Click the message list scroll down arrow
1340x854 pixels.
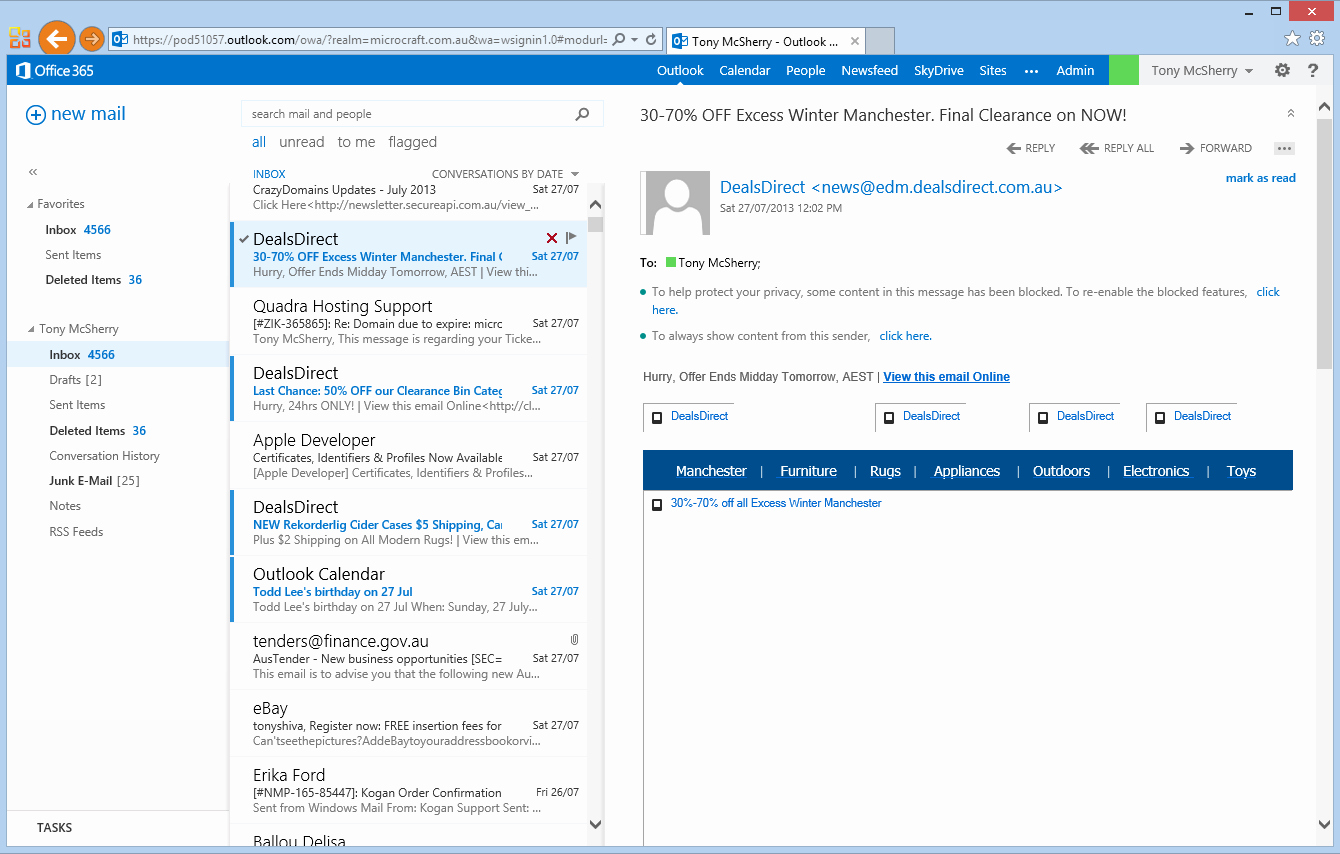[596, 825]
